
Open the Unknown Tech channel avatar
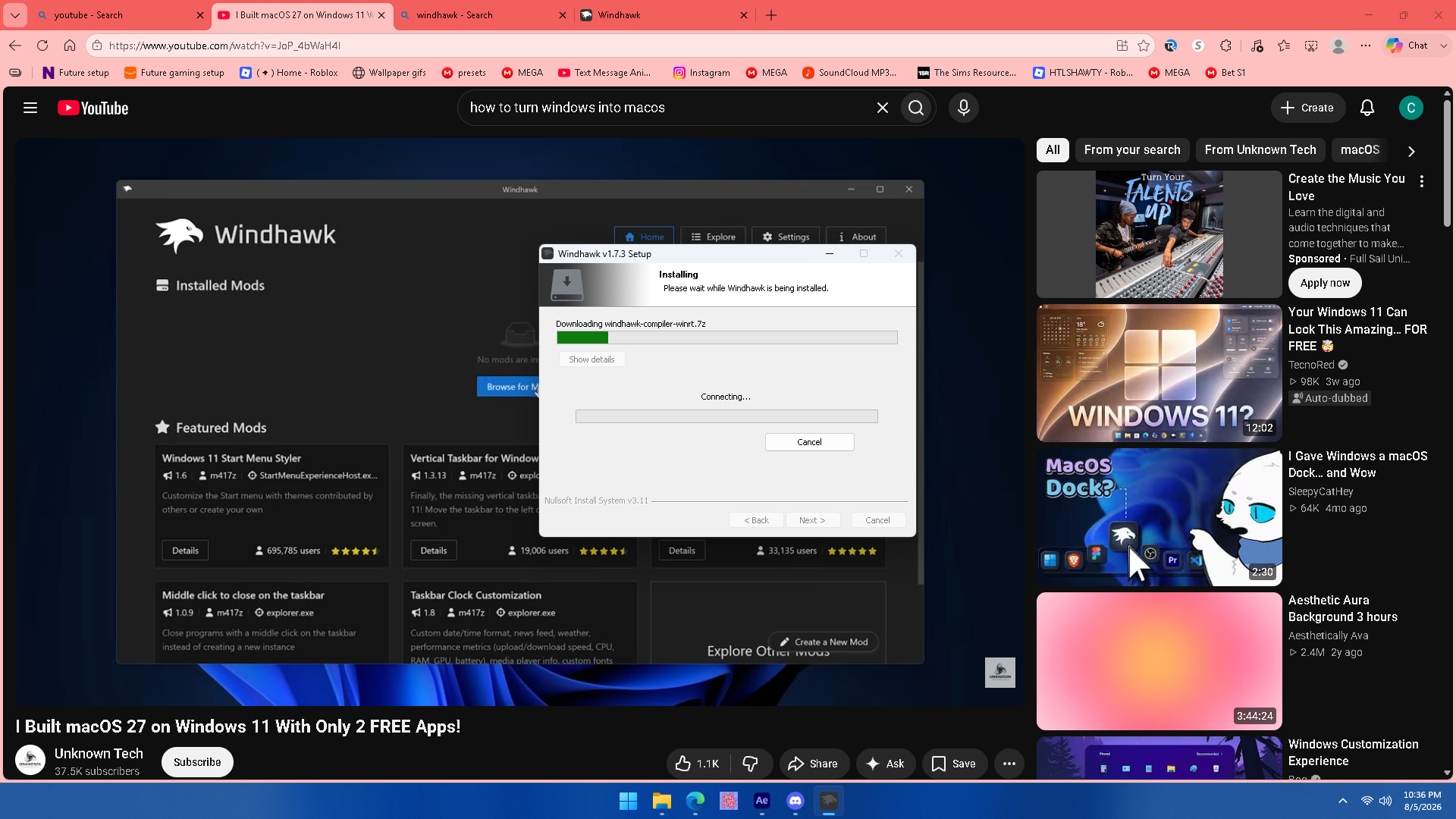(x=30, y=761)
